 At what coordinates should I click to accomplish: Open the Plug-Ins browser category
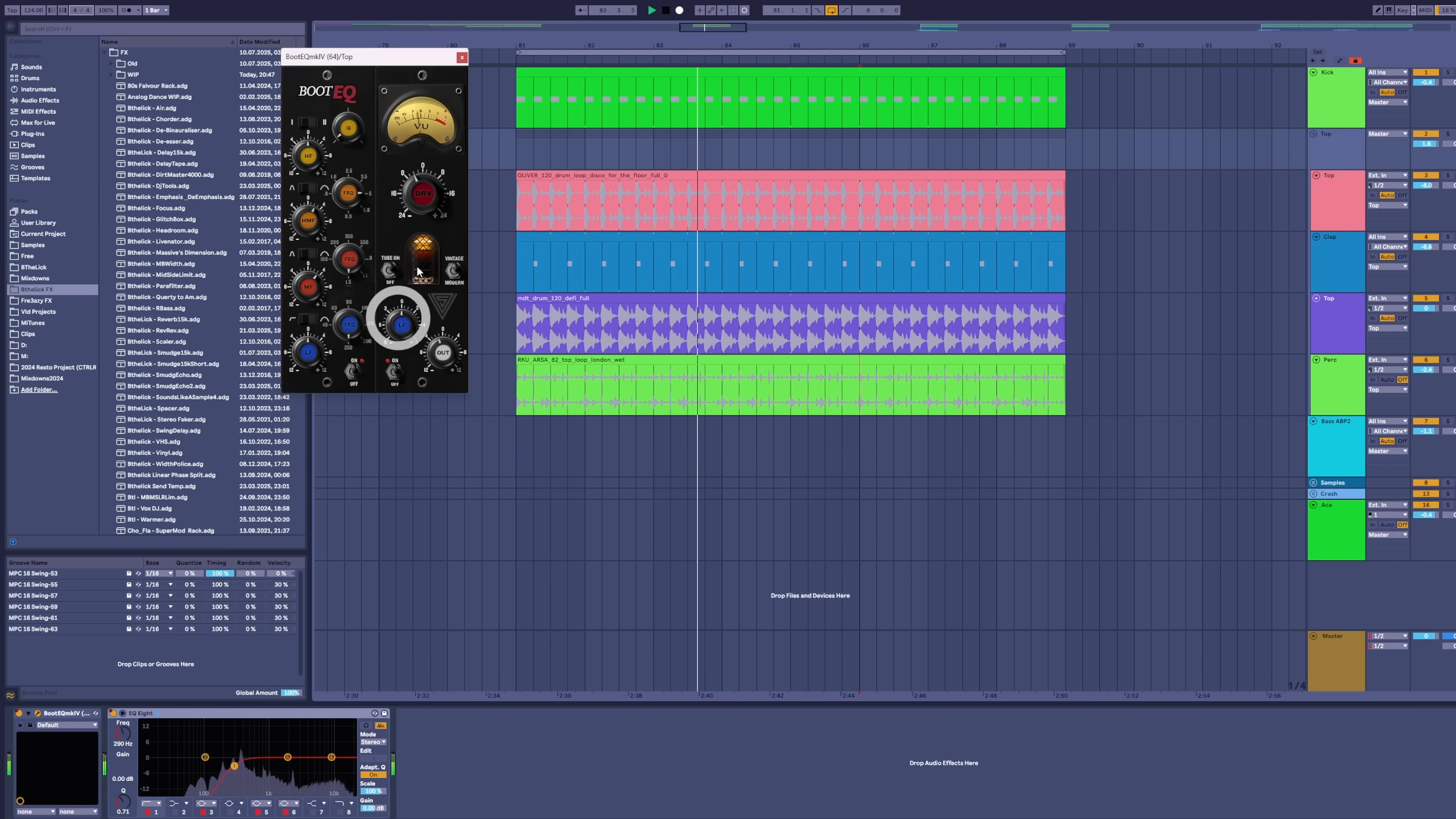tap(32, 134)
